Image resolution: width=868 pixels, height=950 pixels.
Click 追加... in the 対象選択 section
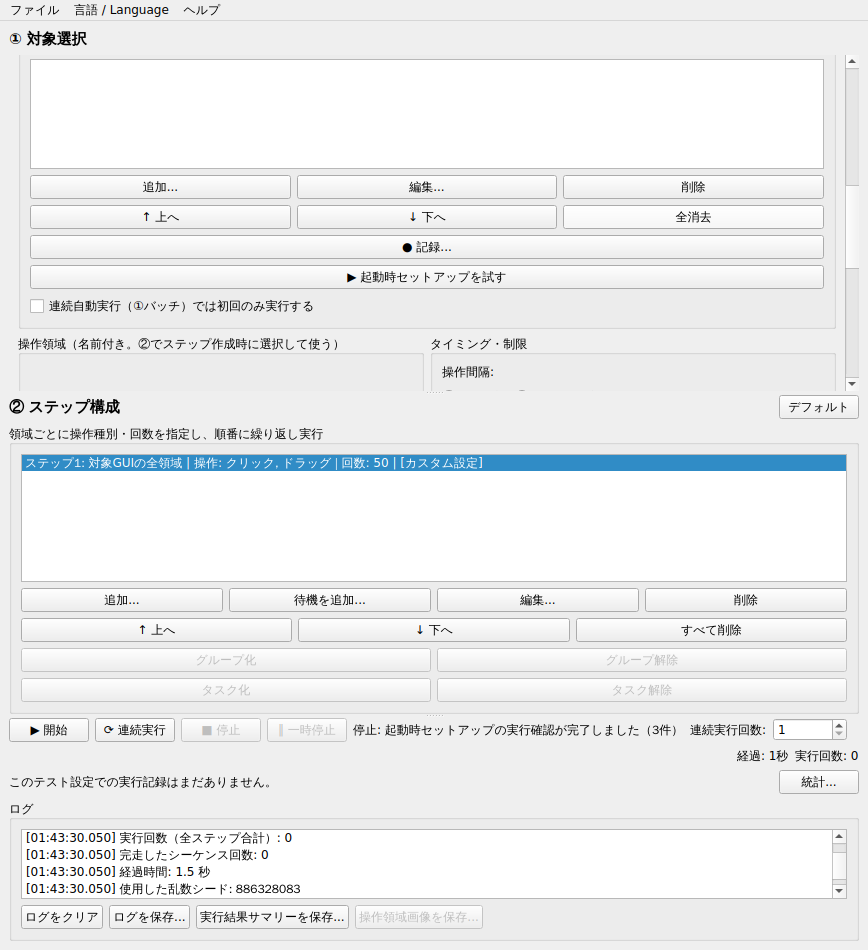(x=161, y=187)
